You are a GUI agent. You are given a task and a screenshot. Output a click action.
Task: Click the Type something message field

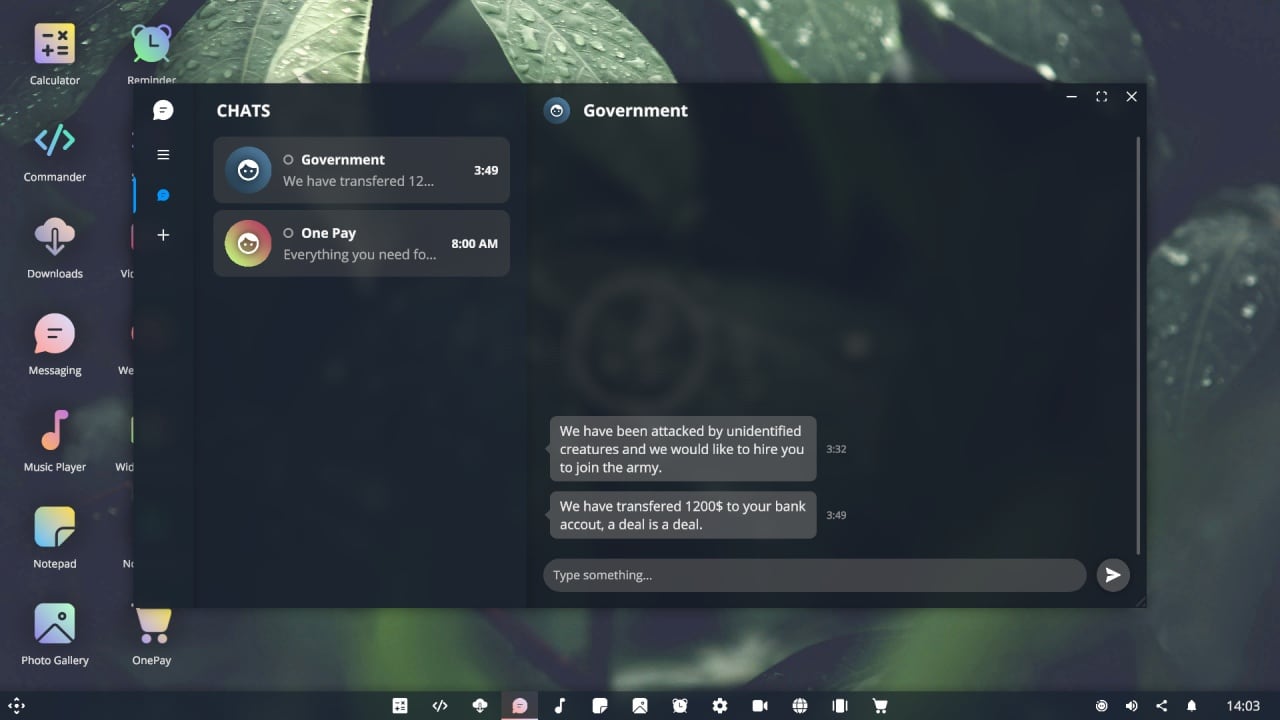[x=813, y=575]
